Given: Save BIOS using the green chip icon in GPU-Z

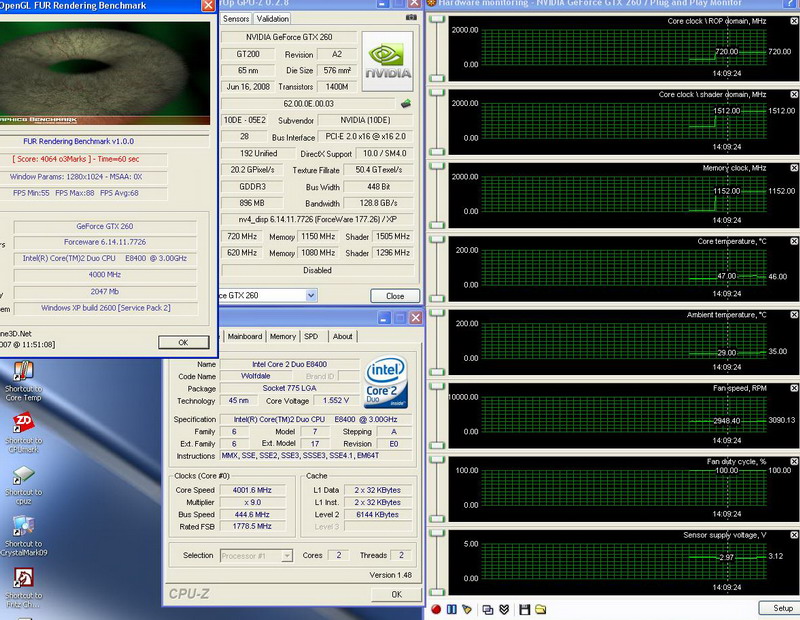Looking at the screenshot, I should (x=406, y=104).
